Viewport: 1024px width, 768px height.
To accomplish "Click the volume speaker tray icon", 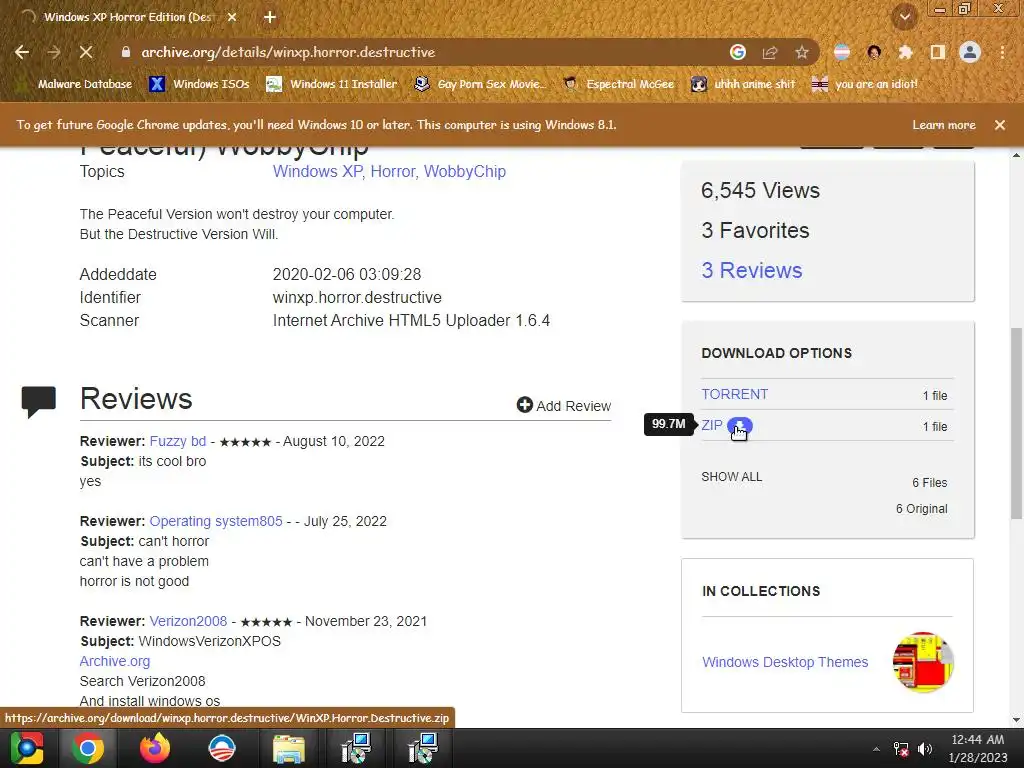I will pos(925,749).
